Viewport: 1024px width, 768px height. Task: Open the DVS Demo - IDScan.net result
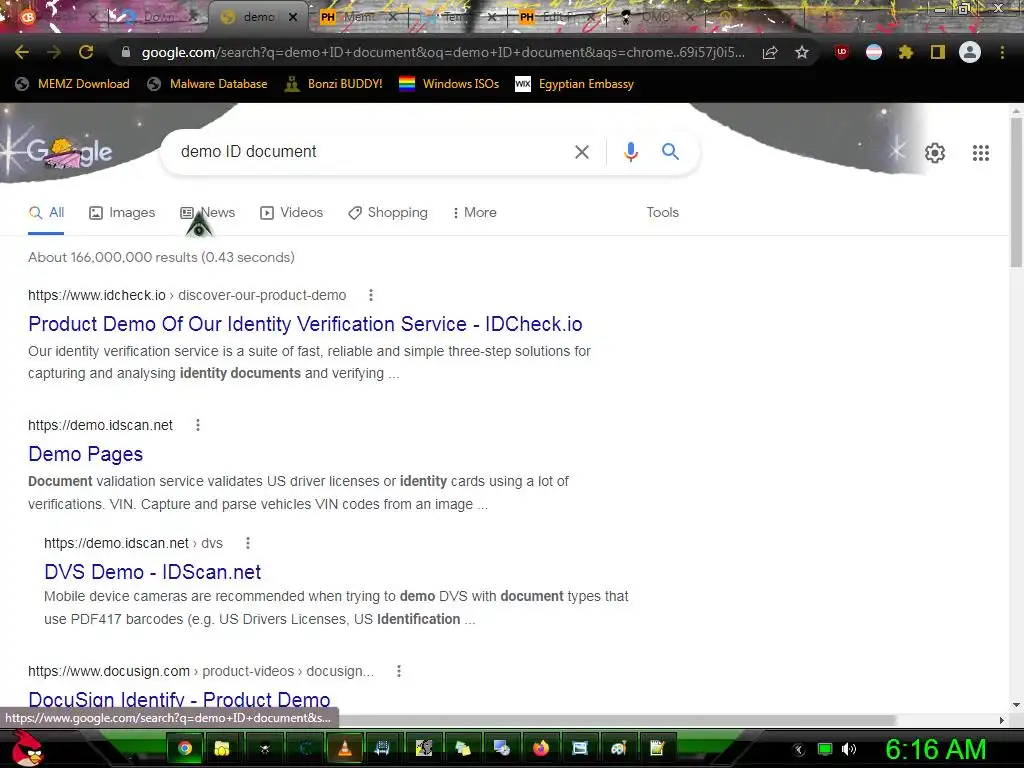(x=152, y=571)
